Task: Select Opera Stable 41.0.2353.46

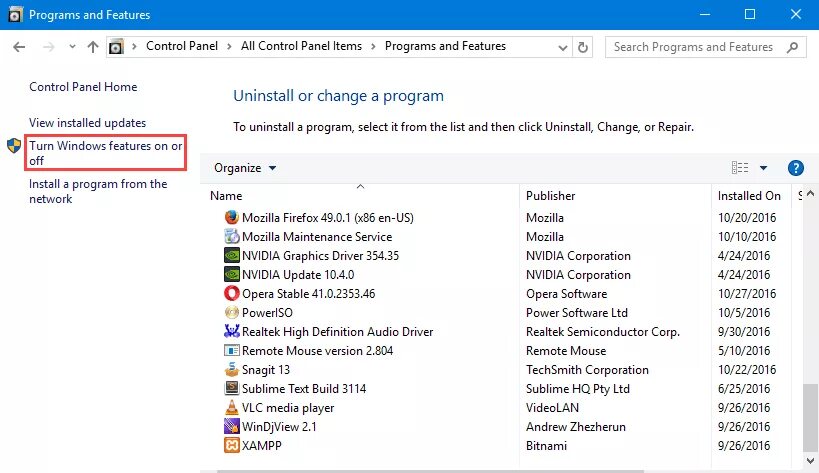Action: (308, 293)
